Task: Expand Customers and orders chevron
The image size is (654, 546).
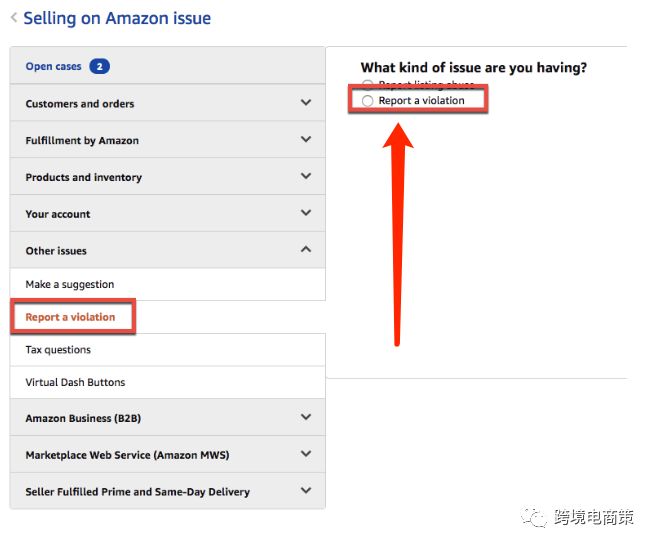Action: tap(306, 103)
